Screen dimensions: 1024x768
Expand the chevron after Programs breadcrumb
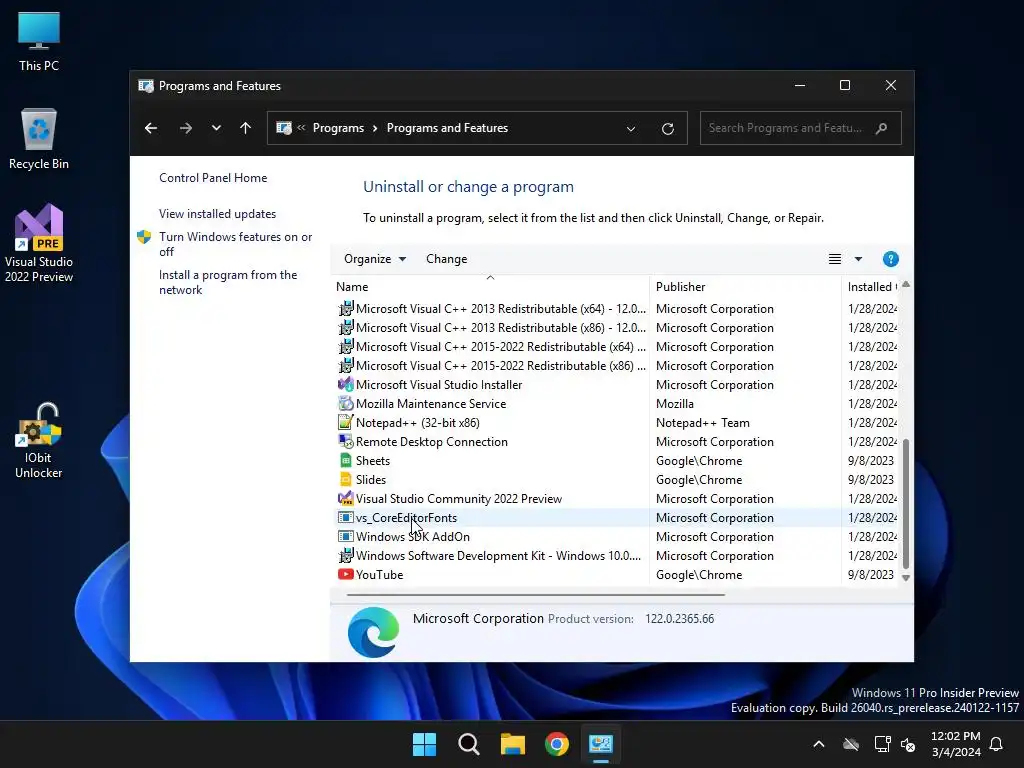pyautogui.click(x=375, y=128)
